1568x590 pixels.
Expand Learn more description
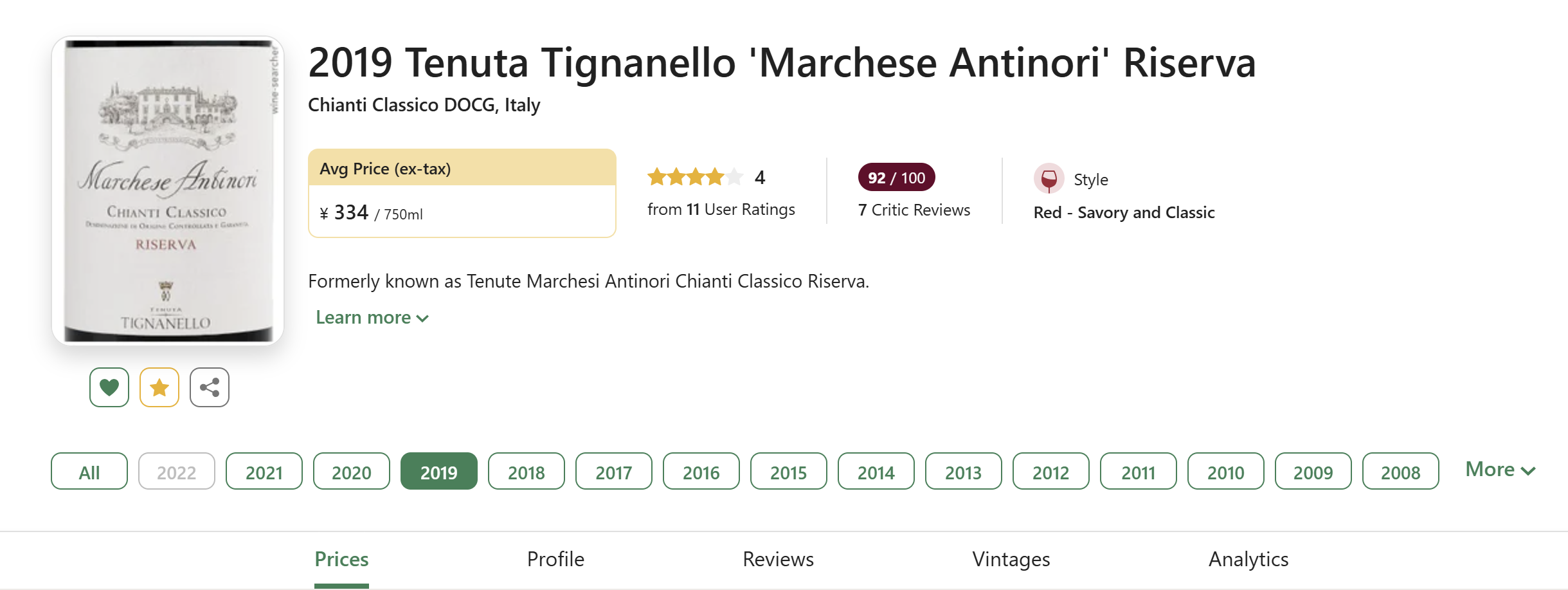[372, 317]
